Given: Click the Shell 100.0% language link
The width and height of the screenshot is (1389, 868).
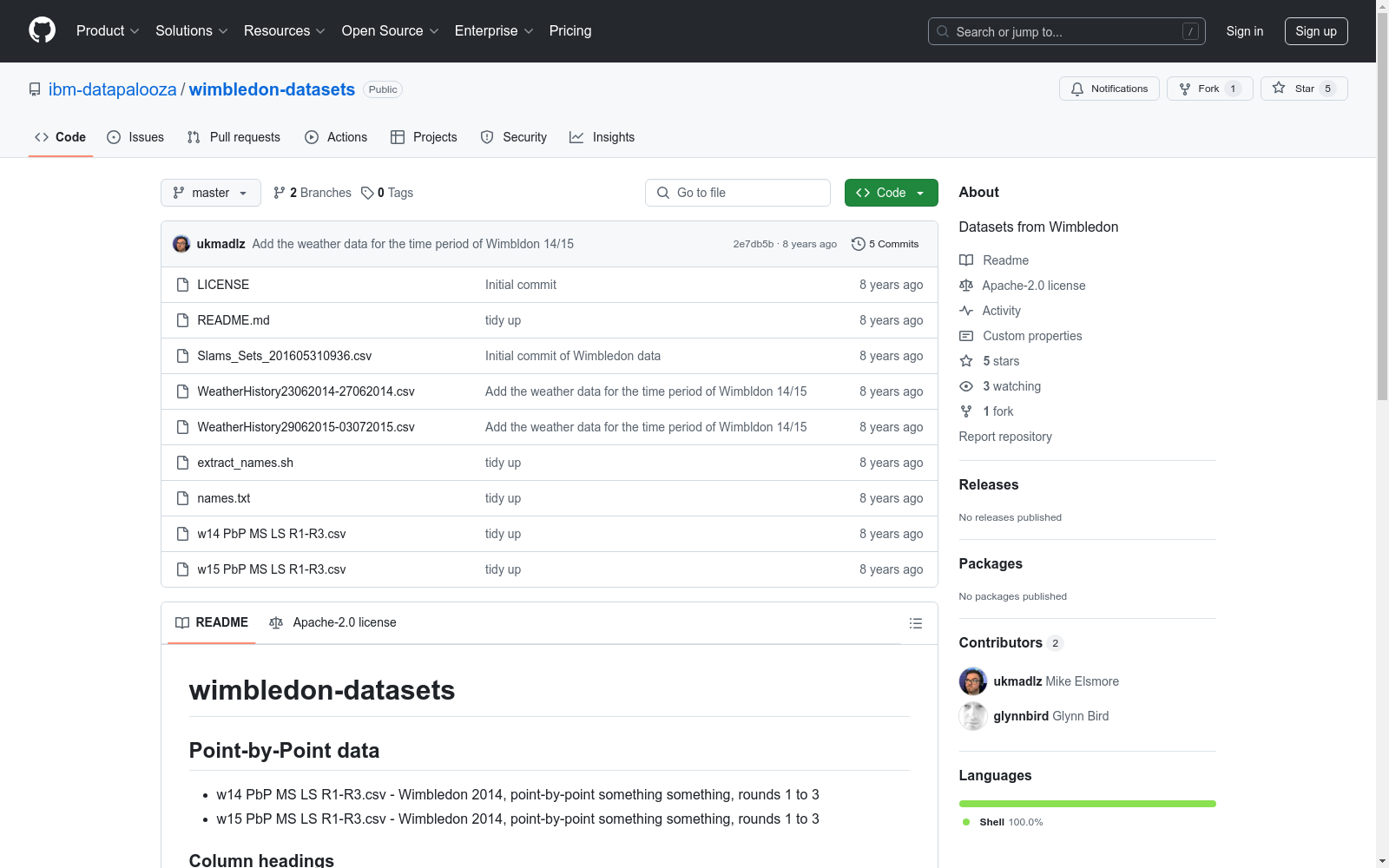Looking at the screenshot, I should pos(1003,822).
